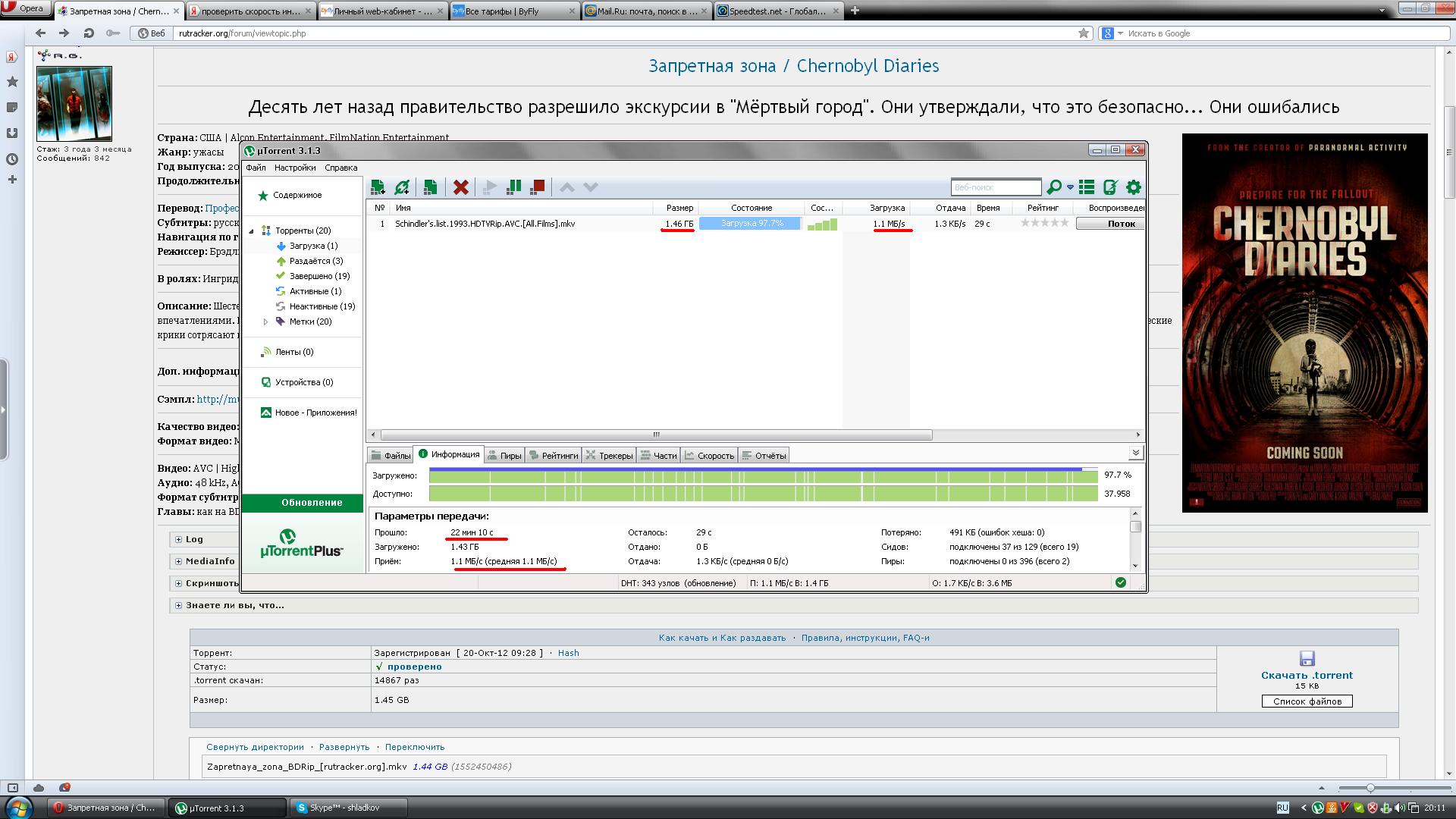Select the Schindler's.list torrent row

pyautogui.click(x=756, y=224)
